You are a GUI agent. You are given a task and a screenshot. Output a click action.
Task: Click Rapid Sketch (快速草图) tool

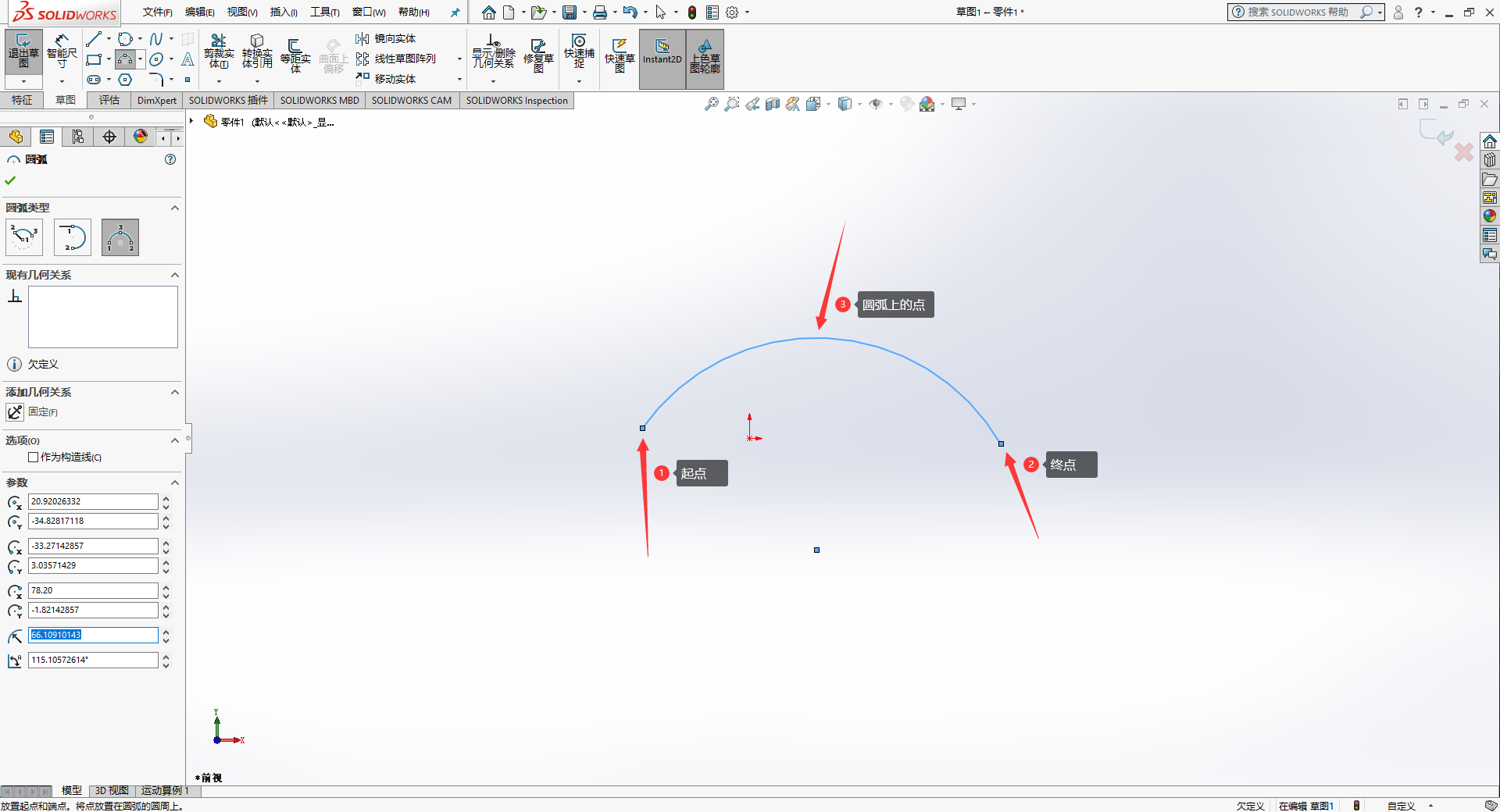tap(620, 55)
